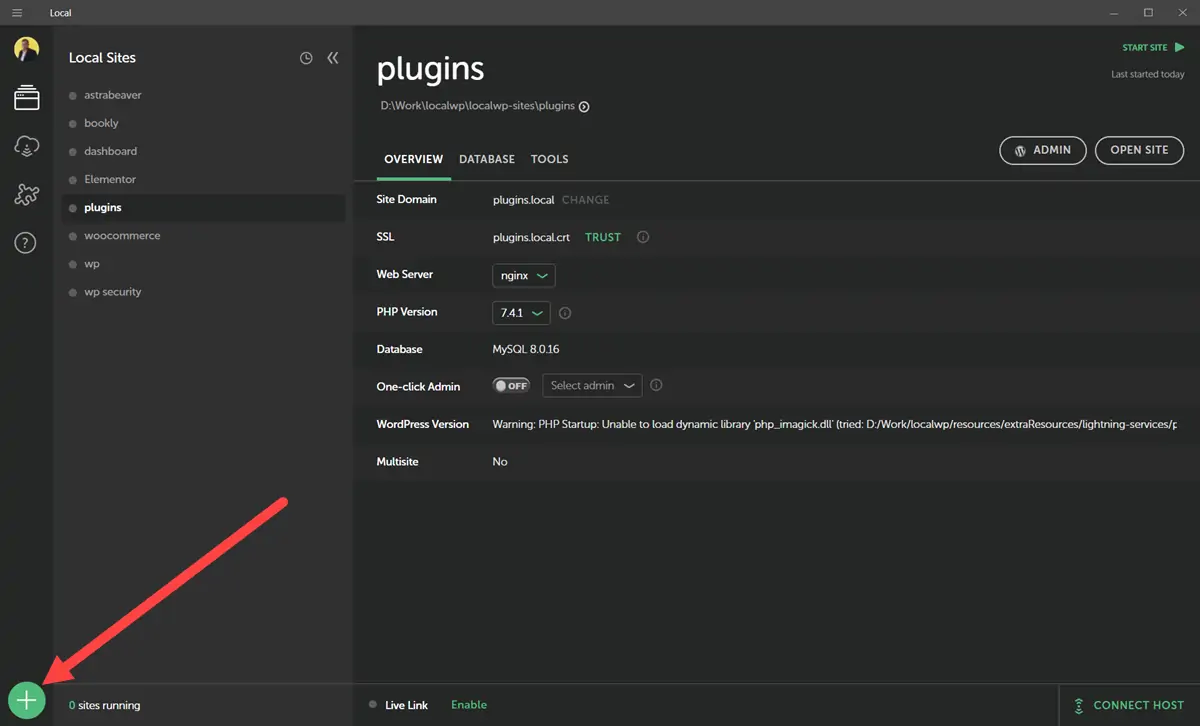Open the Local Sites sidebar icon
The image size is (1200, 726).
(26, 98)
